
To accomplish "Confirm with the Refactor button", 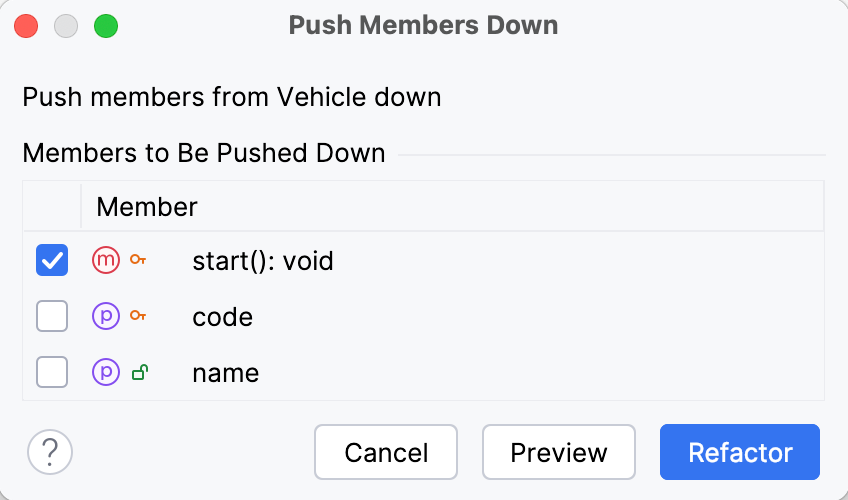I will point(740,452).
